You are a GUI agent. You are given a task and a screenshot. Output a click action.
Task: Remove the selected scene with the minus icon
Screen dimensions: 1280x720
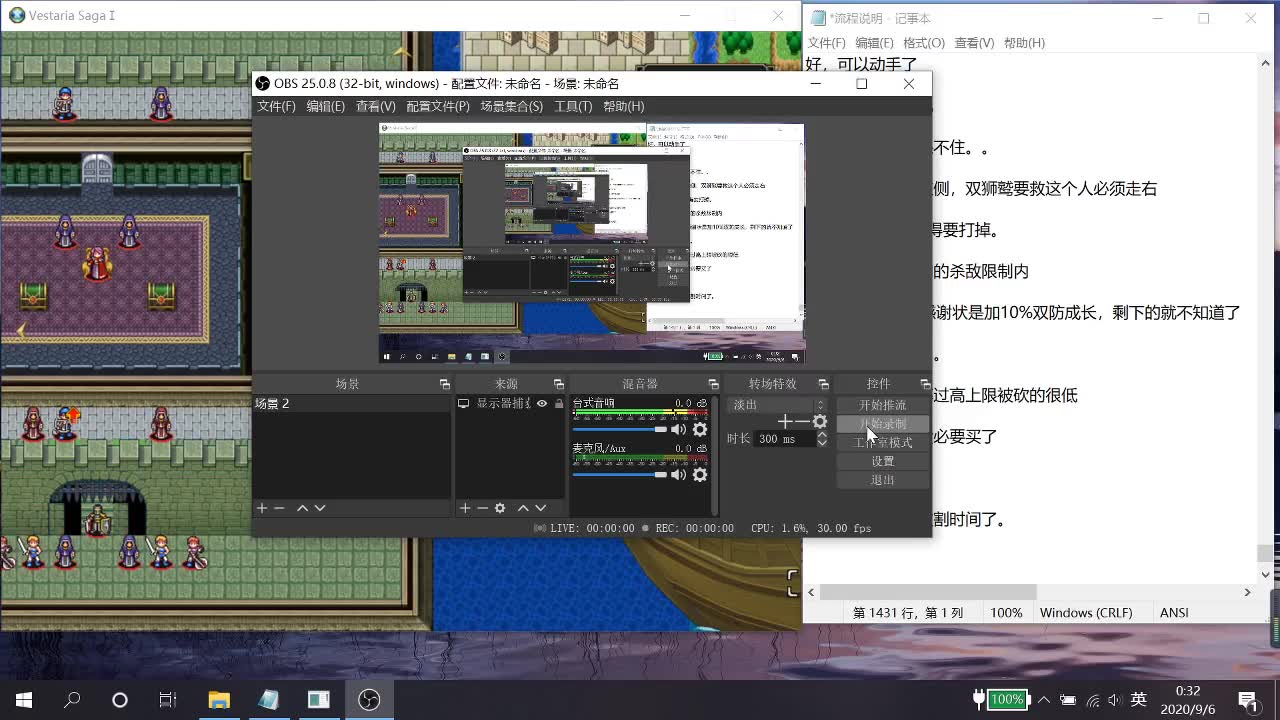tap(280, 508)
